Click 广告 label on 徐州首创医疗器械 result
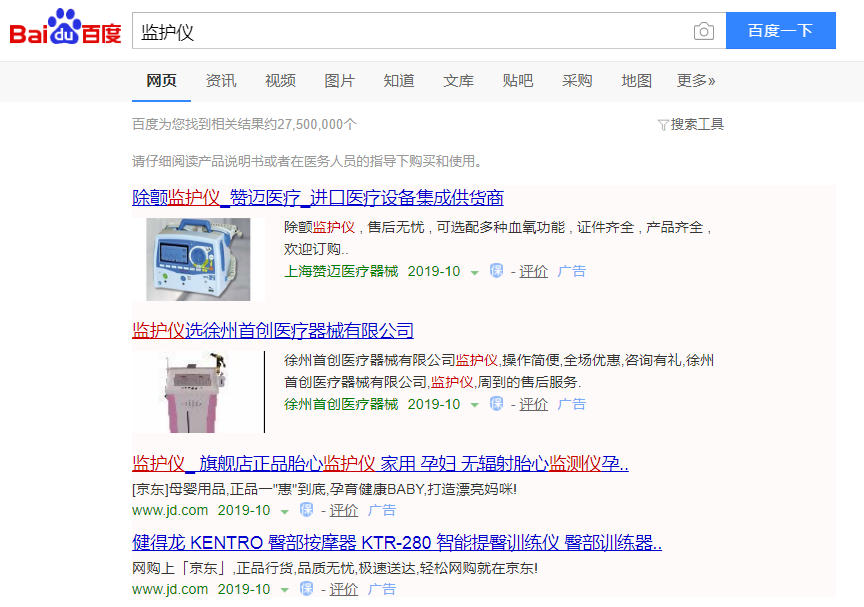 571,404
